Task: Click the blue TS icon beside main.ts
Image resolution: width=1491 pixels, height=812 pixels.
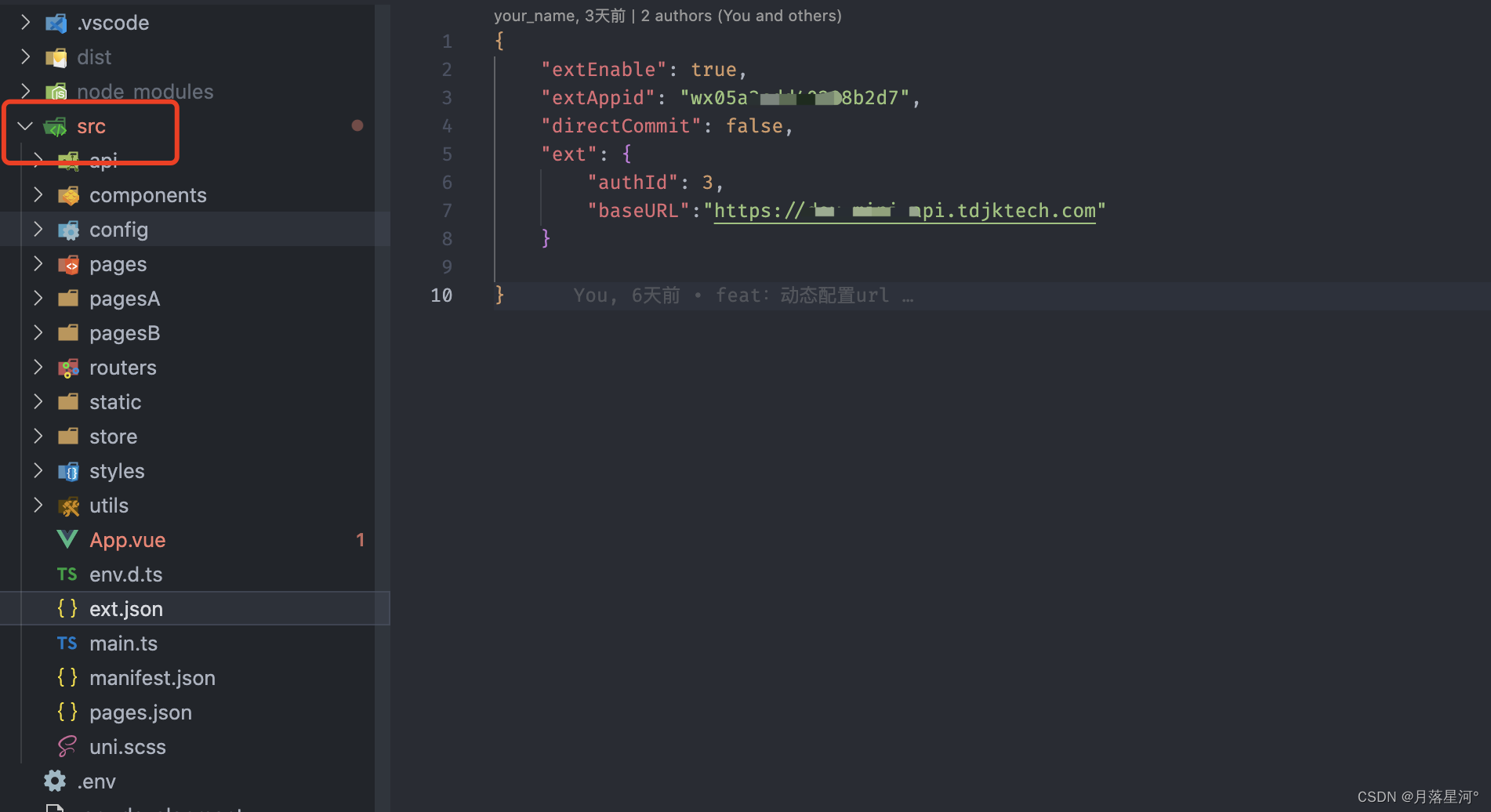Action: point(67,643)
